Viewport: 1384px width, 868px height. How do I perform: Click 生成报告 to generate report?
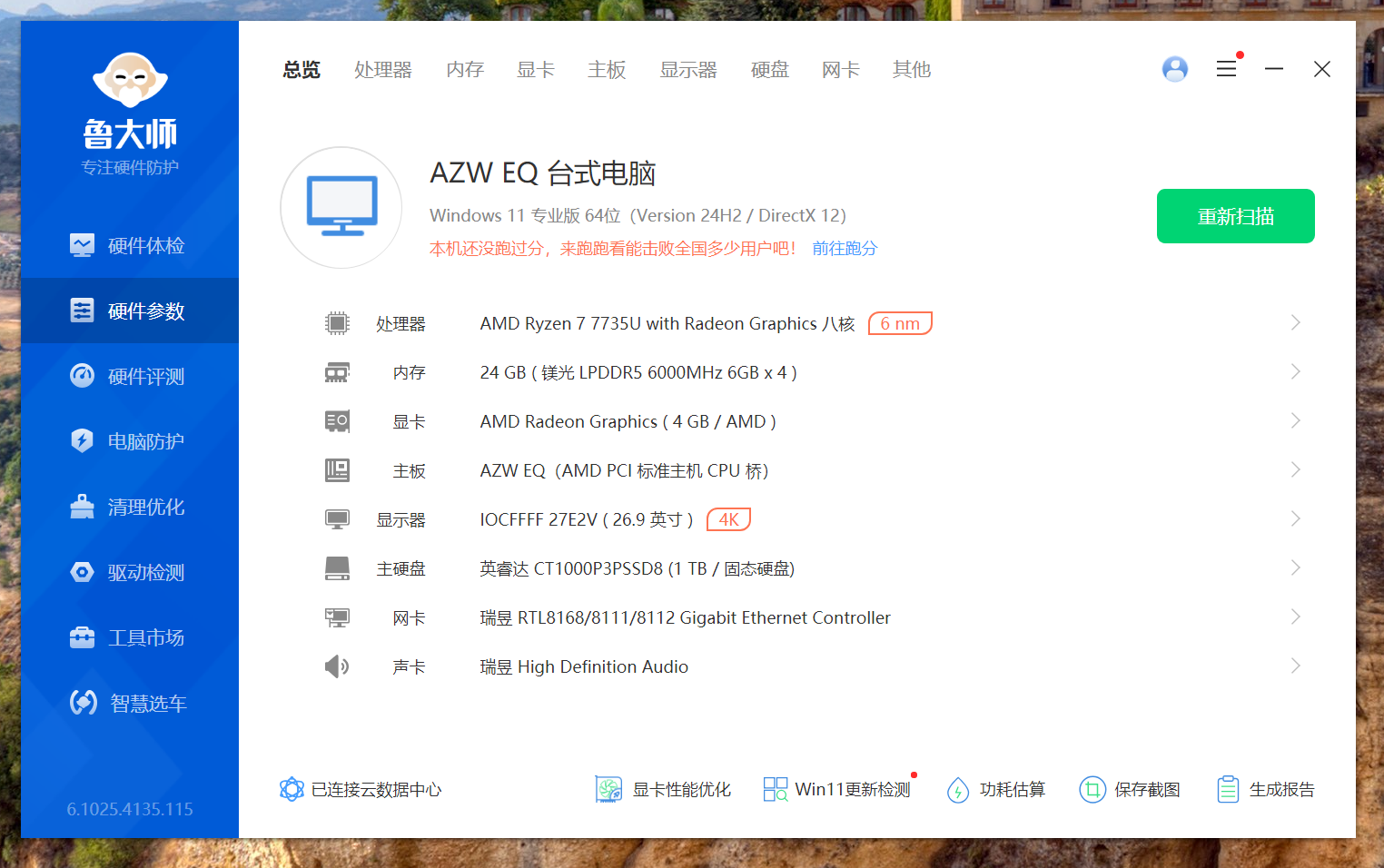click(1266, 789)
